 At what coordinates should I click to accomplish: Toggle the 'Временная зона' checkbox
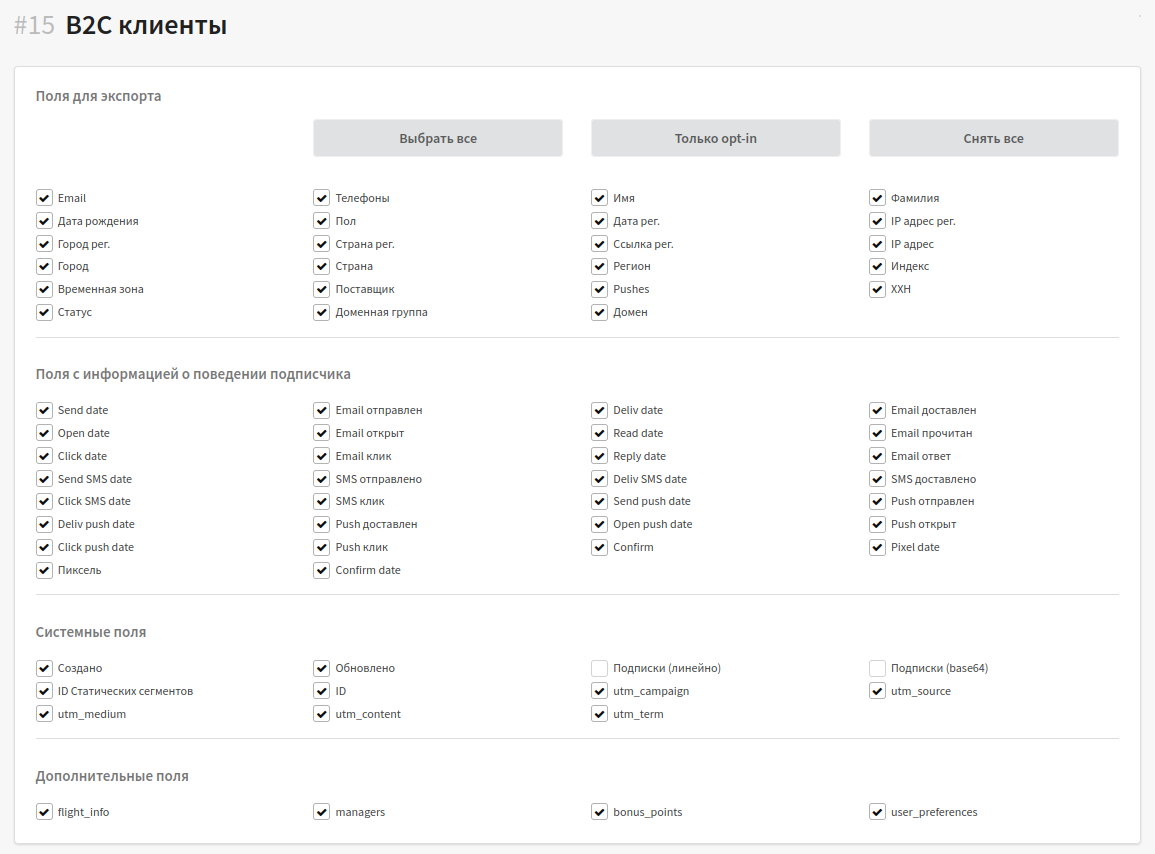tap(44, 289)
